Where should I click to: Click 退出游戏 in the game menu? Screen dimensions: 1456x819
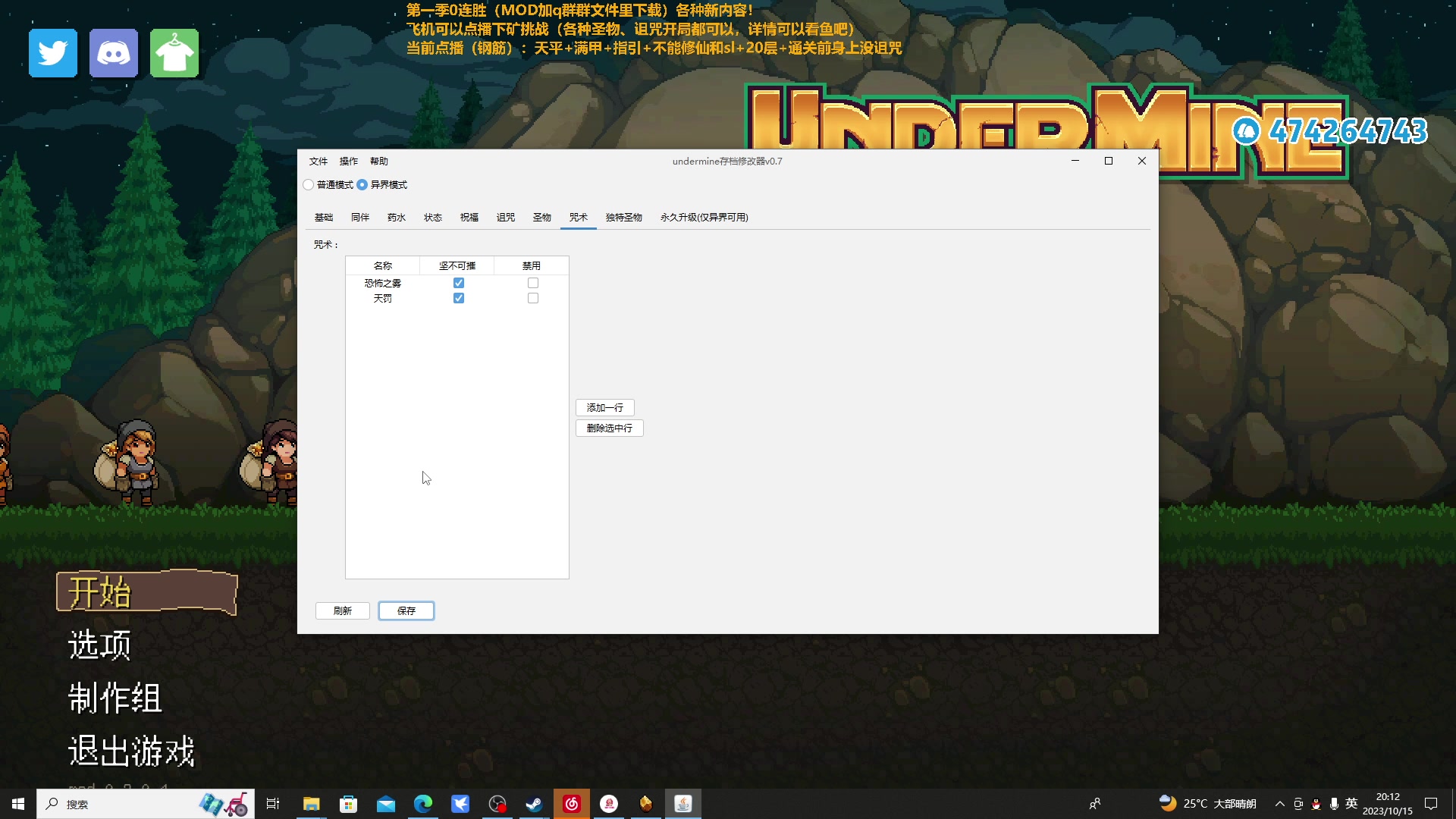point(132,751)
